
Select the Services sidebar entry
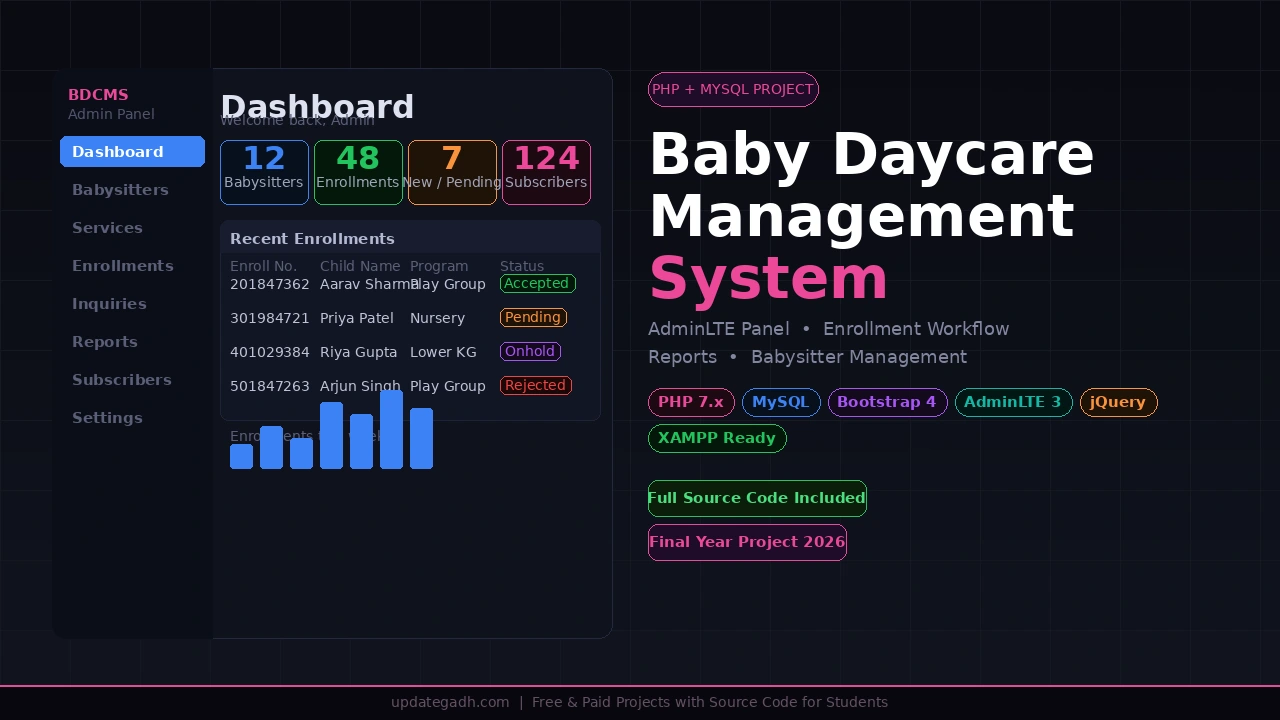tap(107, 228)
